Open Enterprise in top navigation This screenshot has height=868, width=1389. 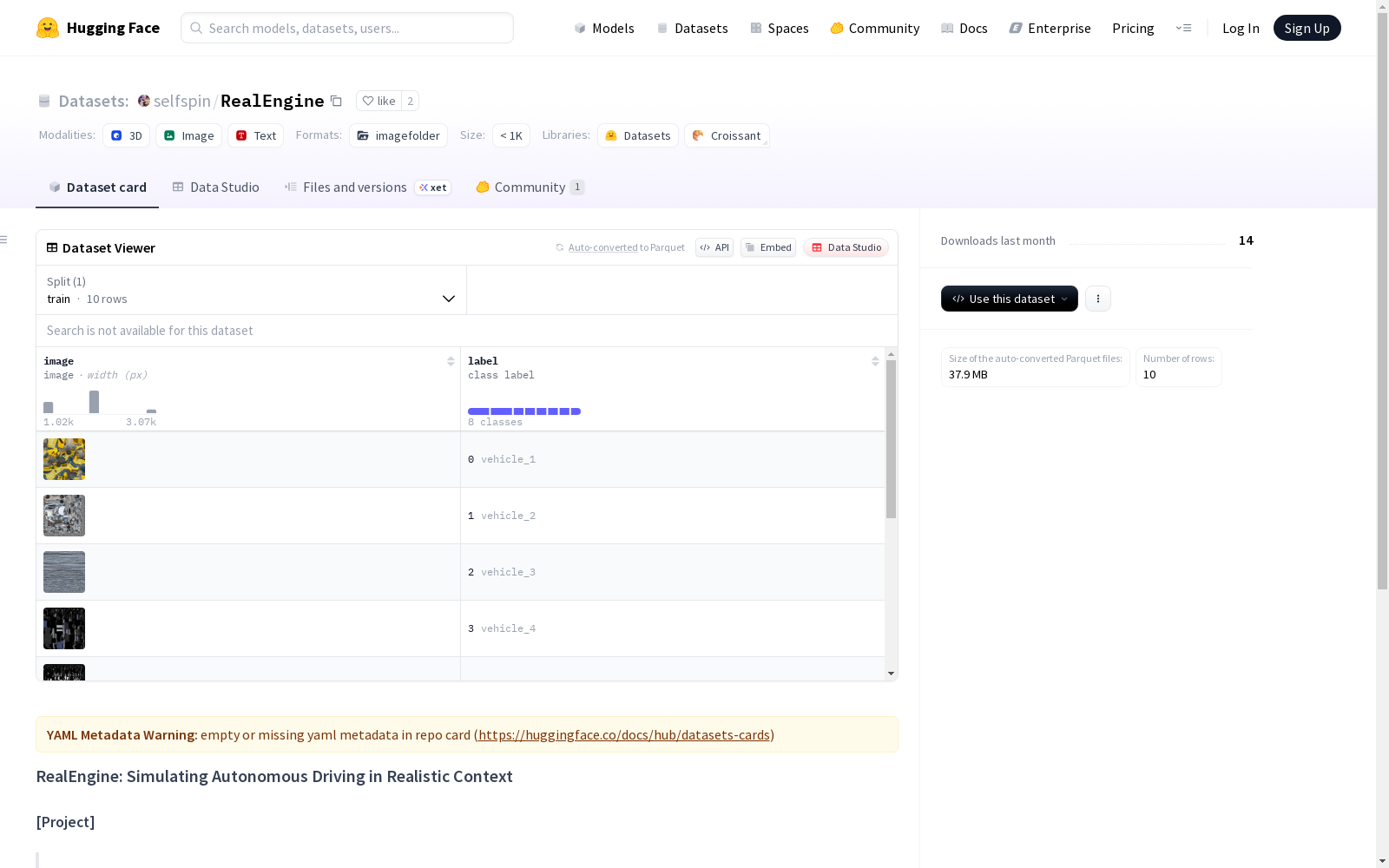[1050, 28]
